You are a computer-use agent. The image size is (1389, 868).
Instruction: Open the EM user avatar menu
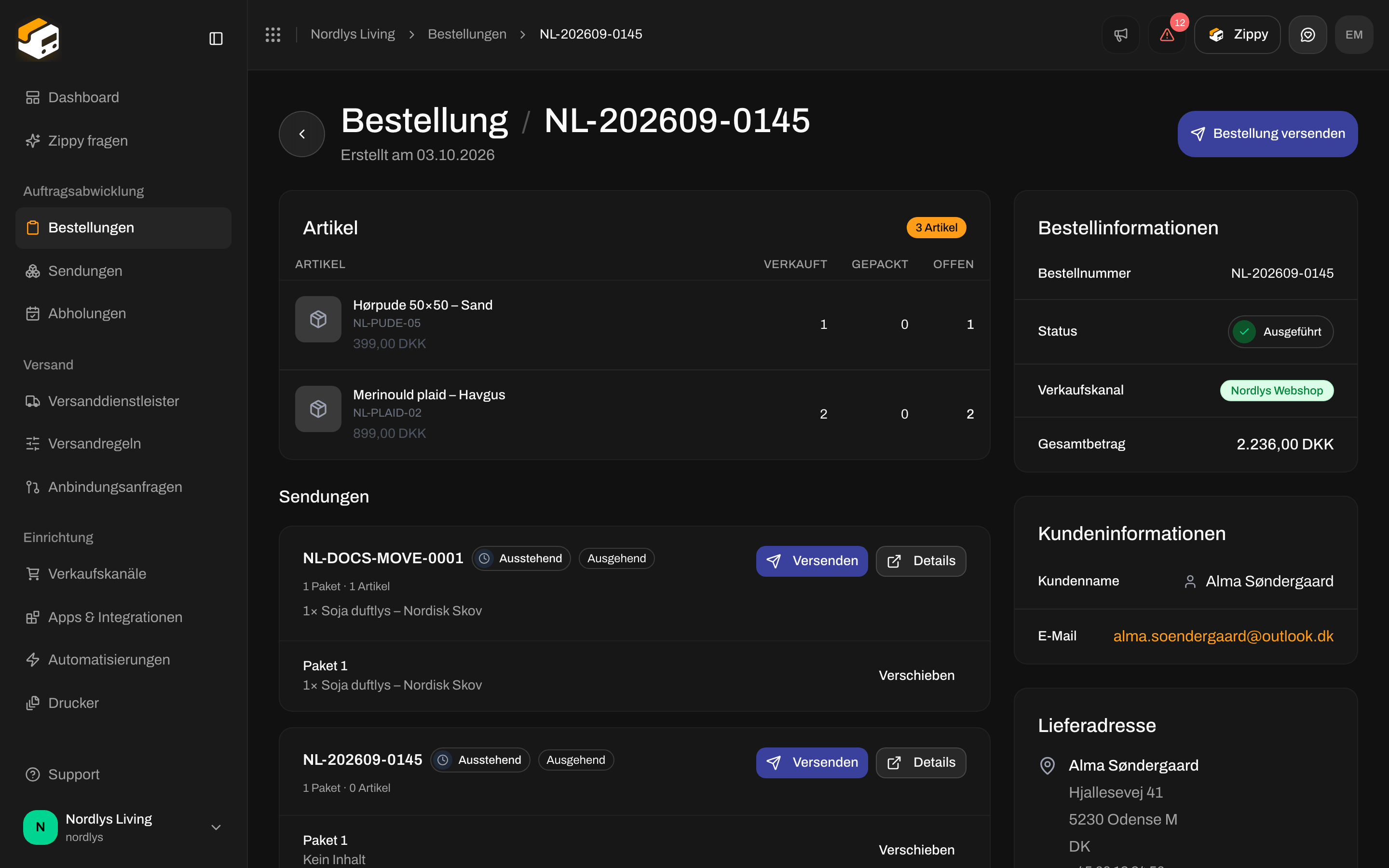pos(1354,34)
